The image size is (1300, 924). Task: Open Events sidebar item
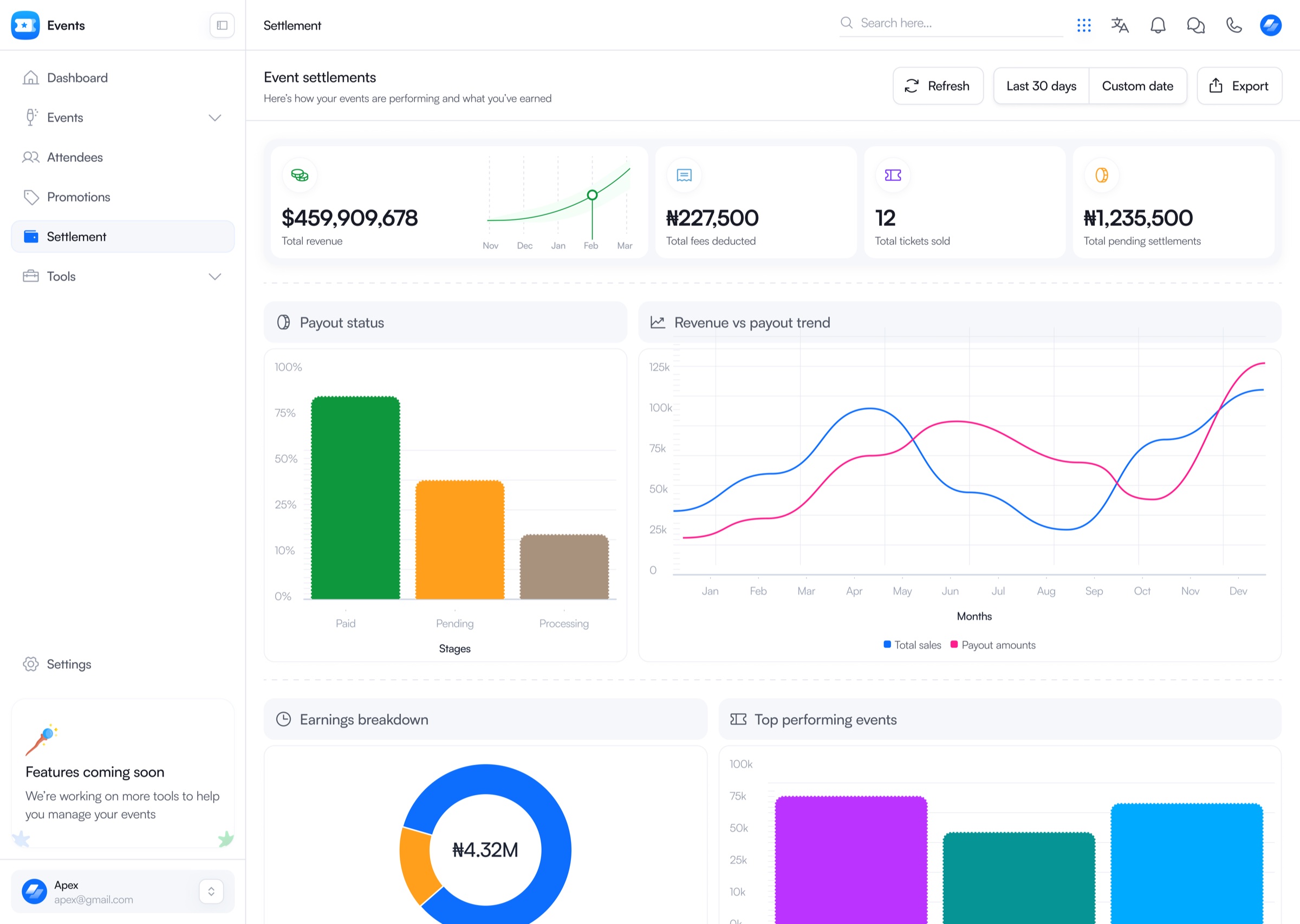coord(123,117)
